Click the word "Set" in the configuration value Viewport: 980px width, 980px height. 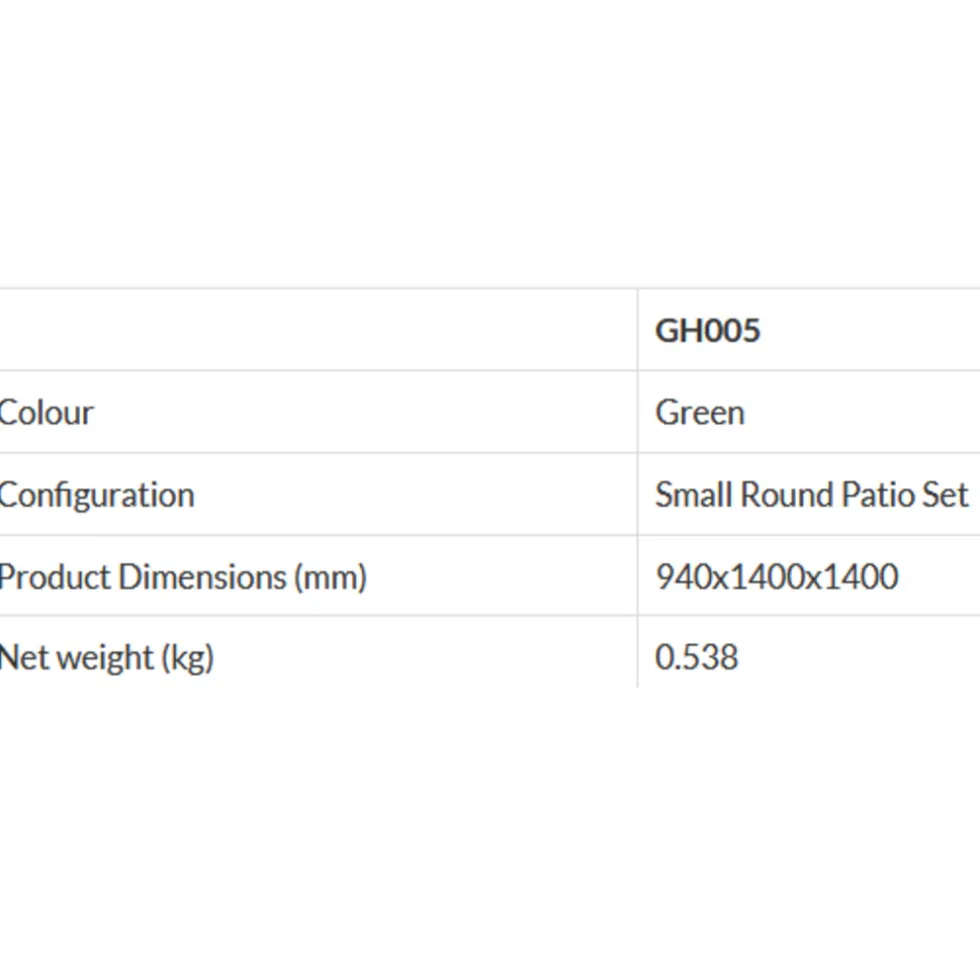(947, 495)
